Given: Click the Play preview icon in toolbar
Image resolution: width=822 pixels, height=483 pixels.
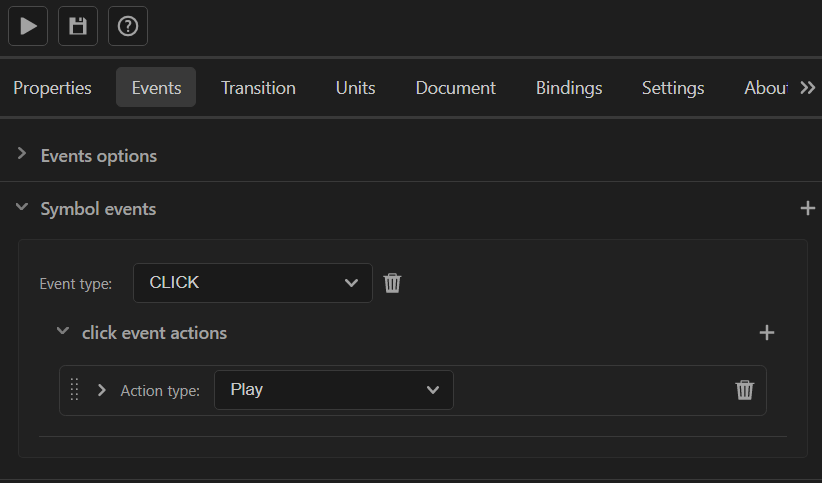Looking at the screenshot, I should (28, 26).
